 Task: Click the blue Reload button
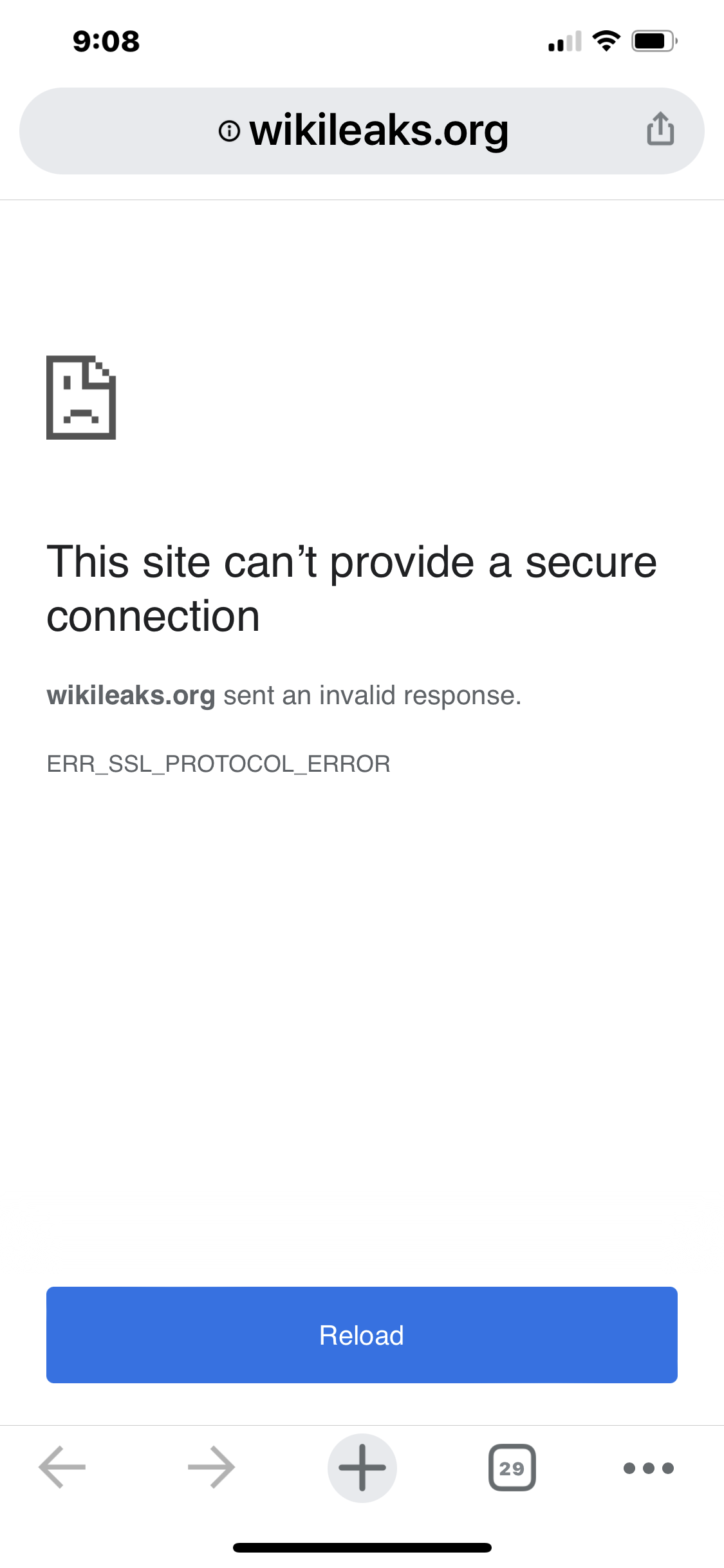(362, 1335)
